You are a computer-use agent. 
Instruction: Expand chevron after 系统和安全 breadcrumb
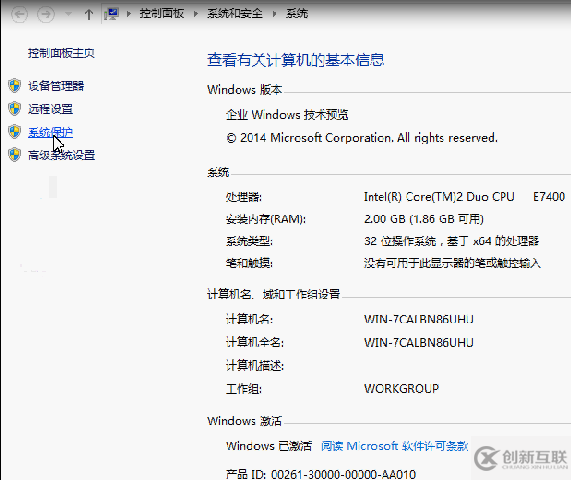pyautogui.click(x=275, y=14)
